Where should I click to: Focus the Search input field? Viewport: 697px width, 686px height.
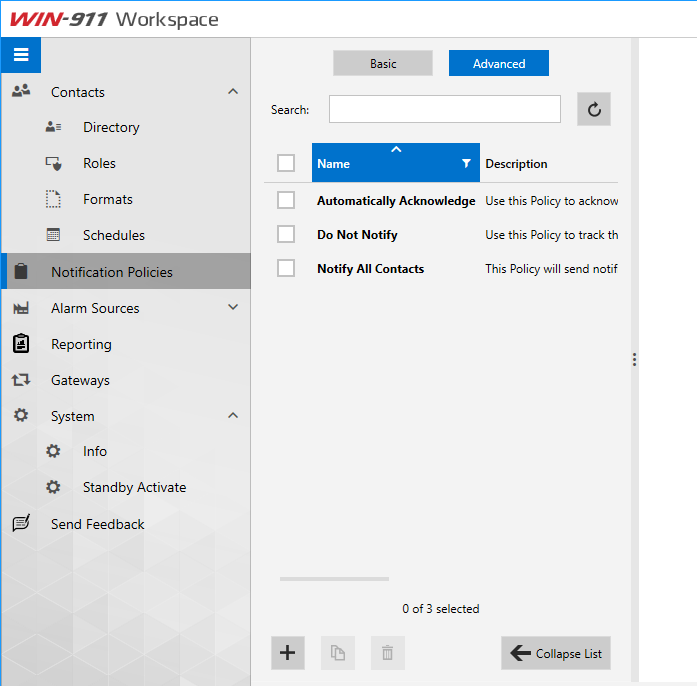[x=445, y=109]
